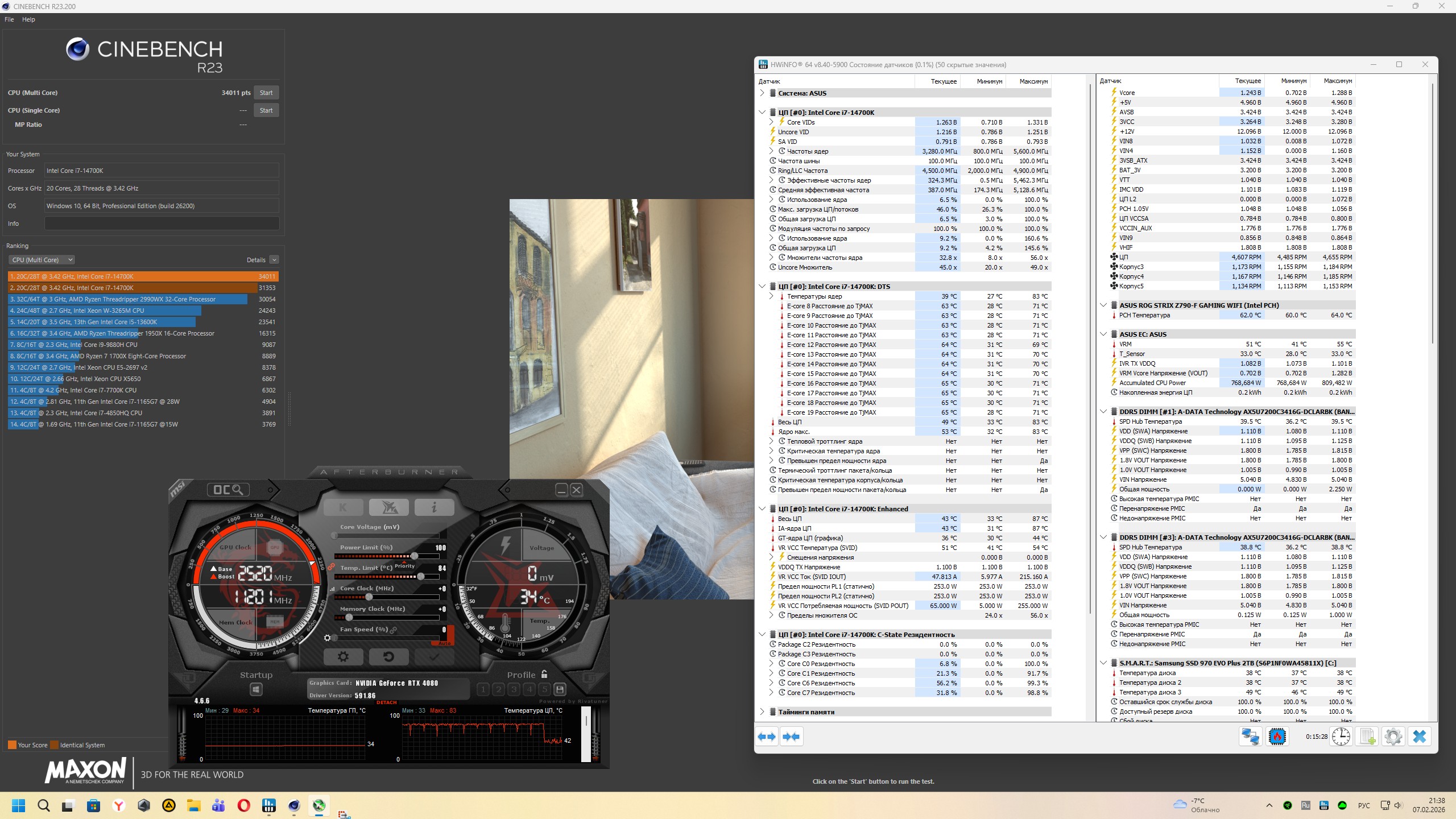Click HWiNFO expand columns arrows button
Image resolution: width=1456 pixels, height=819 pixels.
click(x=767, y=737)
